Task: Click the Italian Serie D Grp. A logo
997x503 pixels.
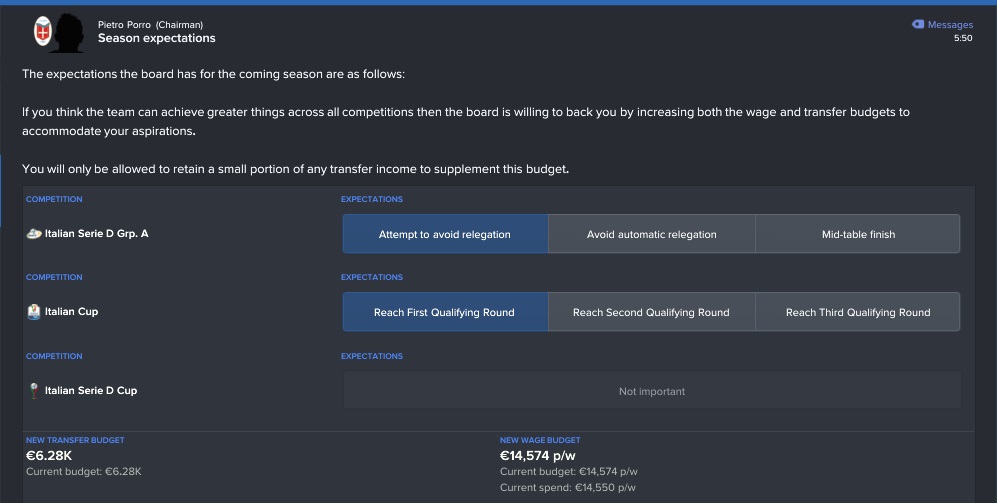Action: (x=34, y=234)
